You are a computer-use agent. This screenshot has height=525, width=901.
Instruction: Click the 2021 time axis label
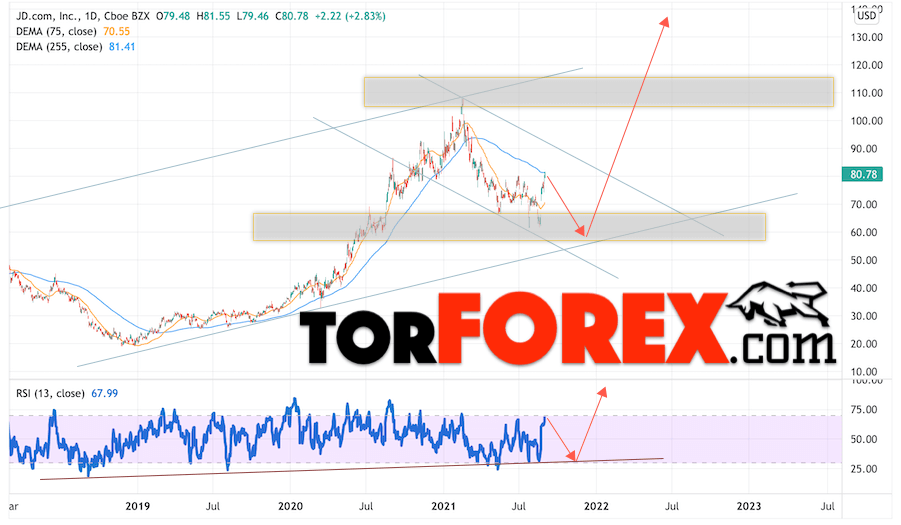pos(443,506)
